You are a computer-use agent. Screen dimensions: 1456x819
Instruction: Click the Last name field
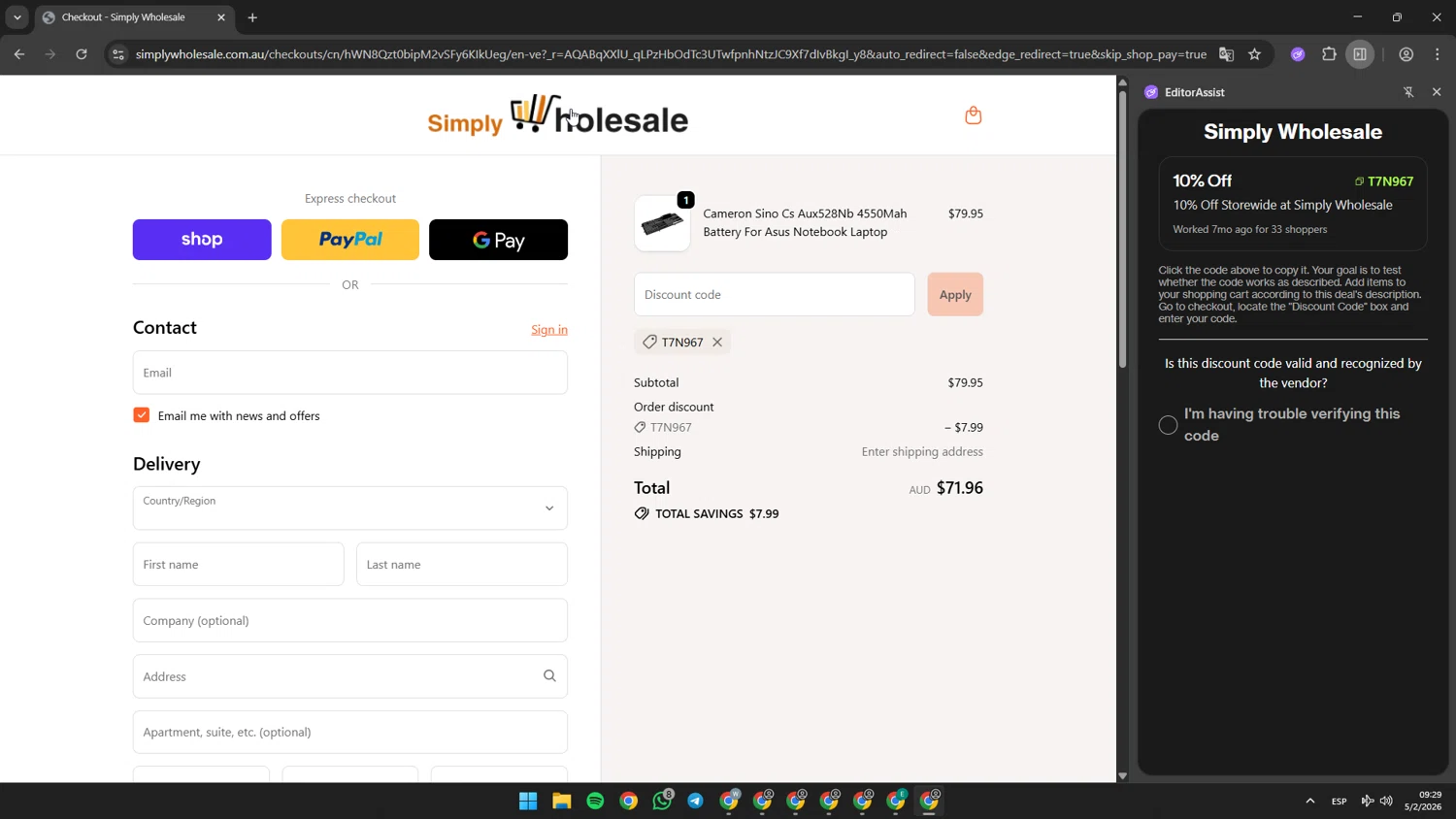[x=462, y=565]
